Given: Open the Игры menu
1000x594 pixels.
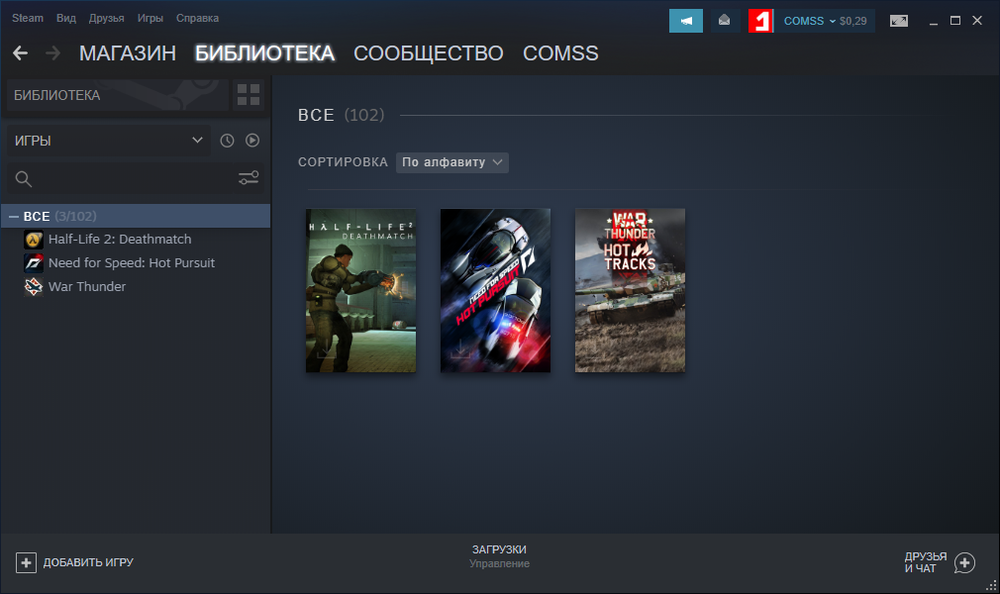Looking at the screenshot, I should (151, 18).
